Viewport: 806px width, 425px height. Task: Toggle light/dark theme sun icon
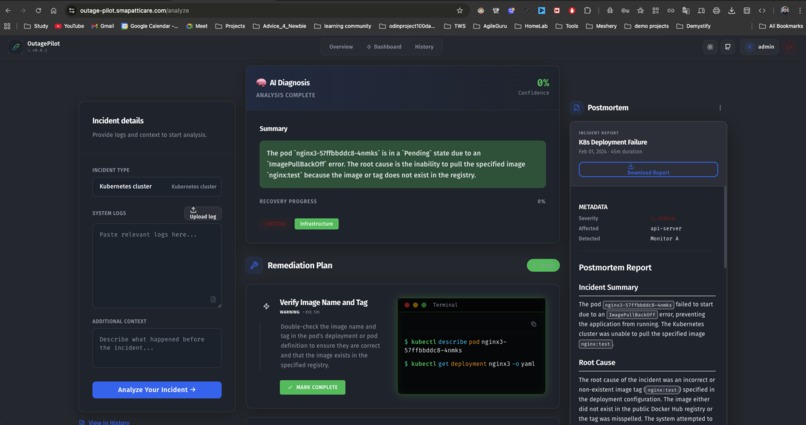pos(710,47)
